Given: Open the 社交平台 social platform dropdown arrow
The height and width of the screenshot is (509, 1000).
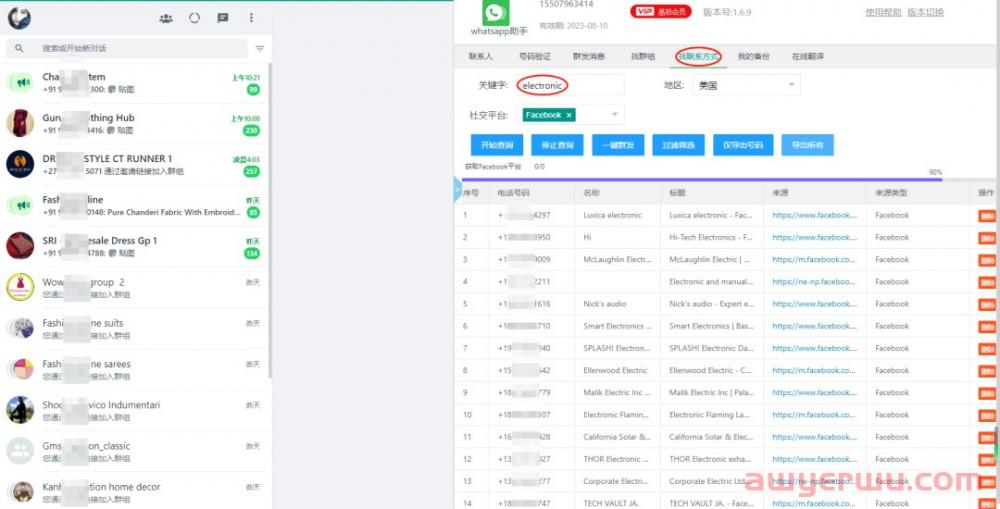Looking at the screenshot, I should pyautogui.click(x=615, y=115).
